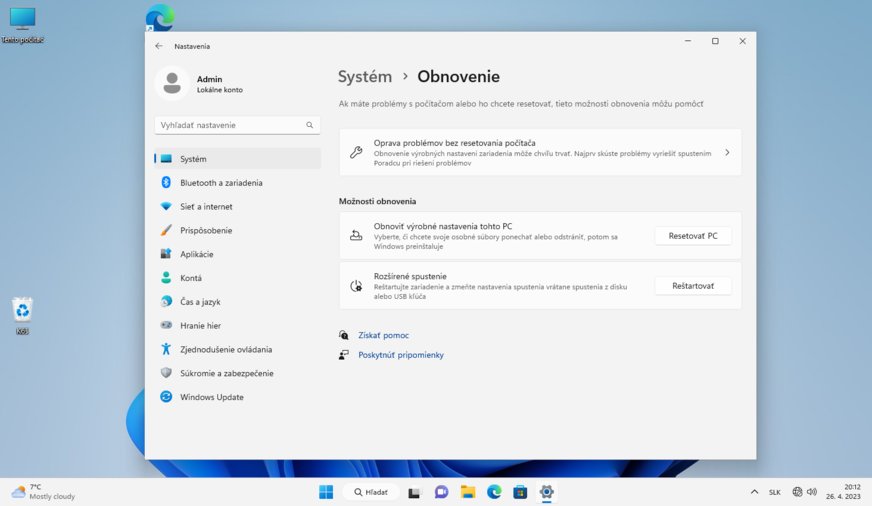Go back to Systém via breadcrumb
The image size is (872, 506).
365,77
